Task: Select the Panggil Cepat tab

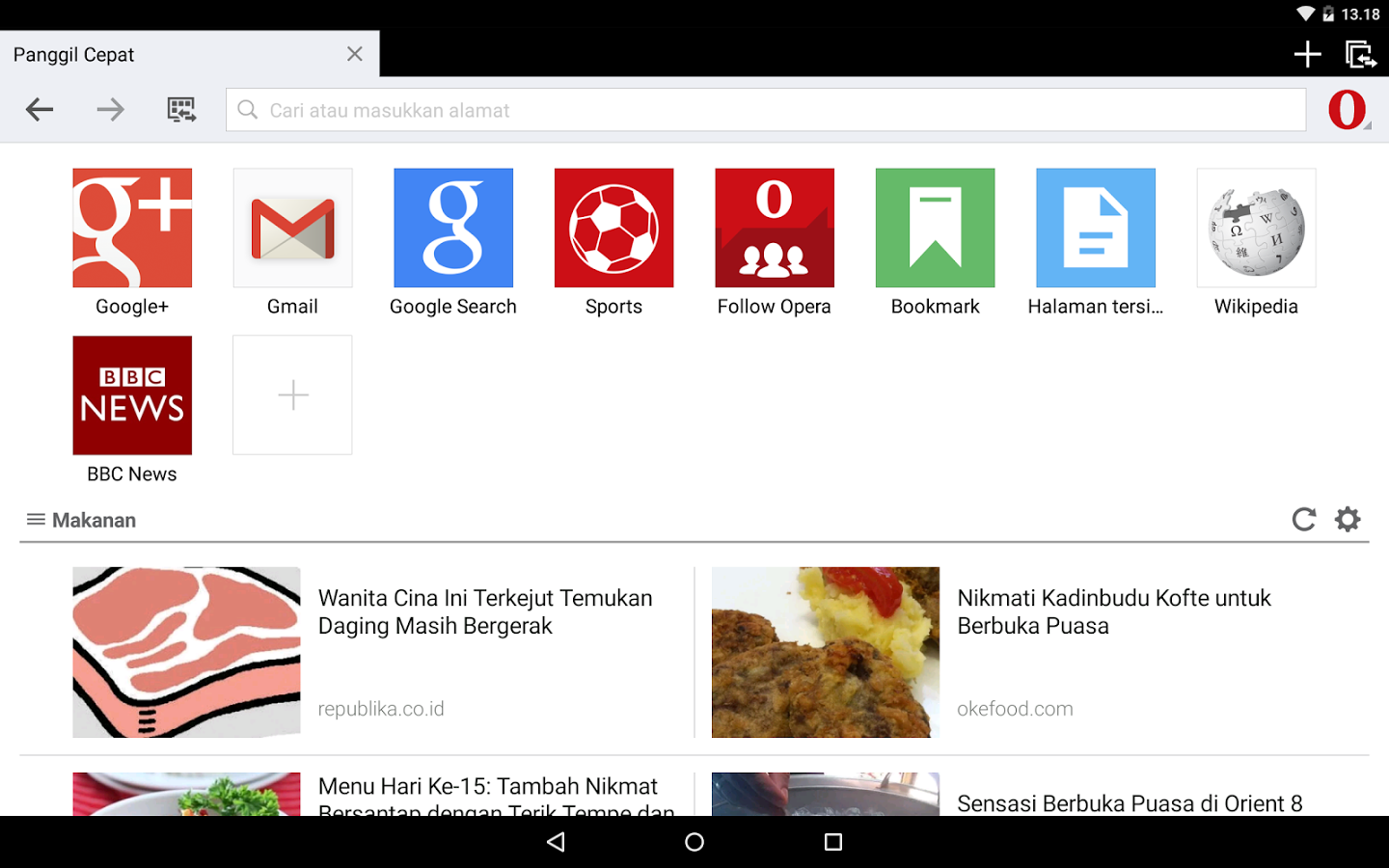Action: click(189, 54)
